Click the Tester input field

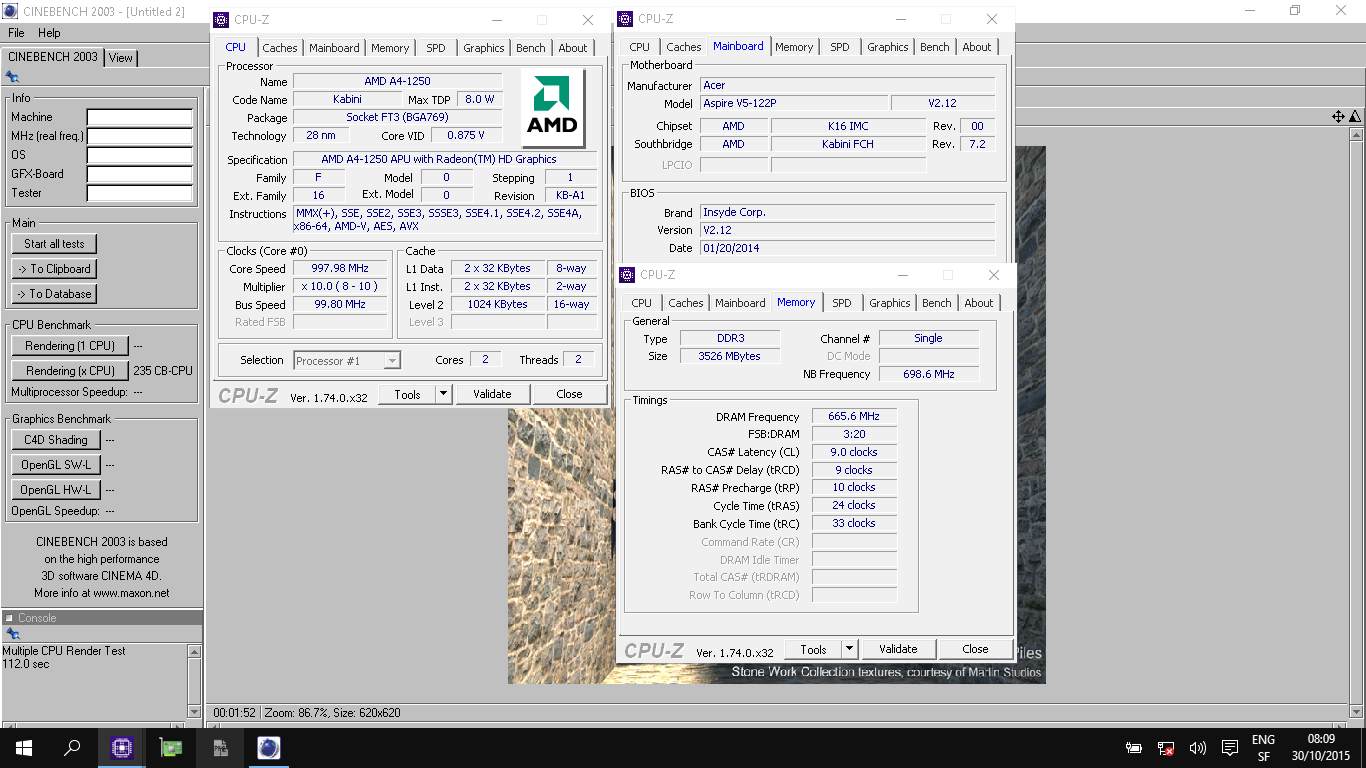[x=139, y=193]
